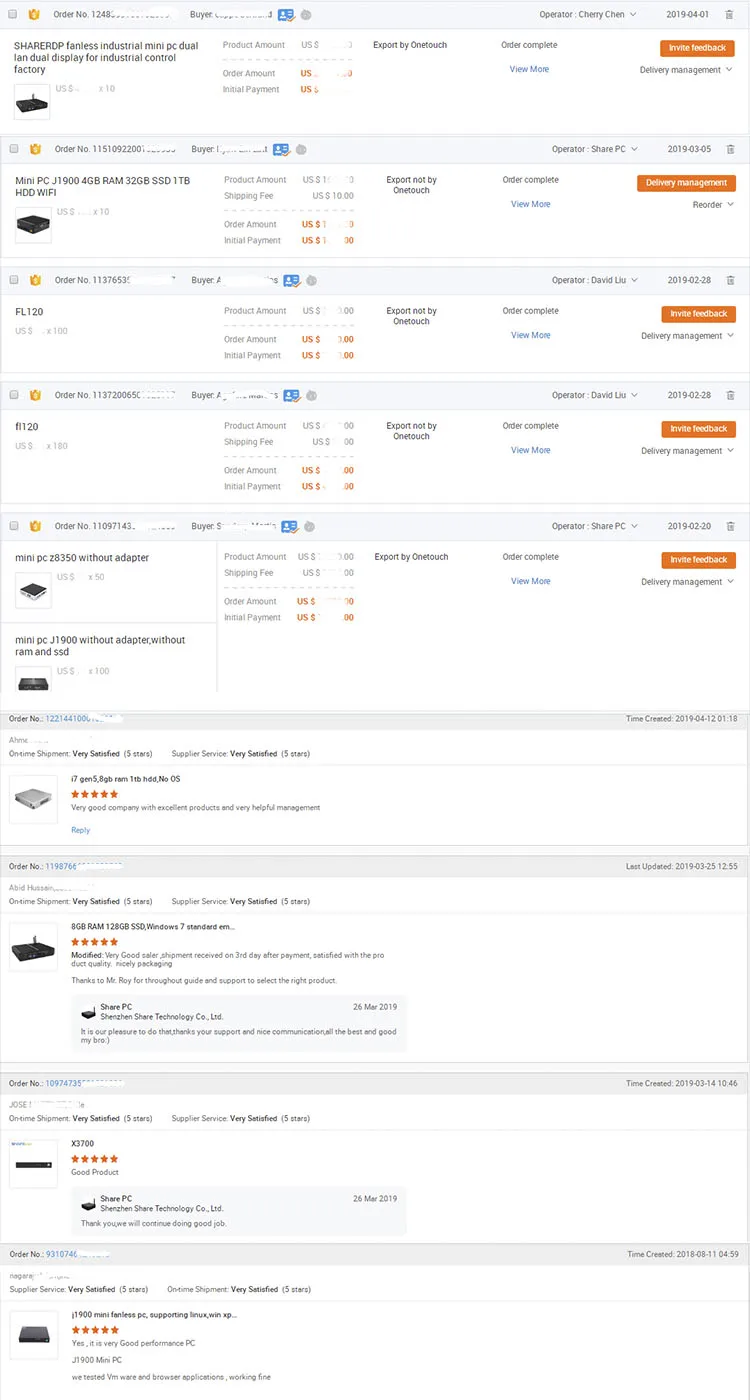750x1400 pixels.
Task: Click Invite feedback on fl120 x 180 order
Action: 698,429
